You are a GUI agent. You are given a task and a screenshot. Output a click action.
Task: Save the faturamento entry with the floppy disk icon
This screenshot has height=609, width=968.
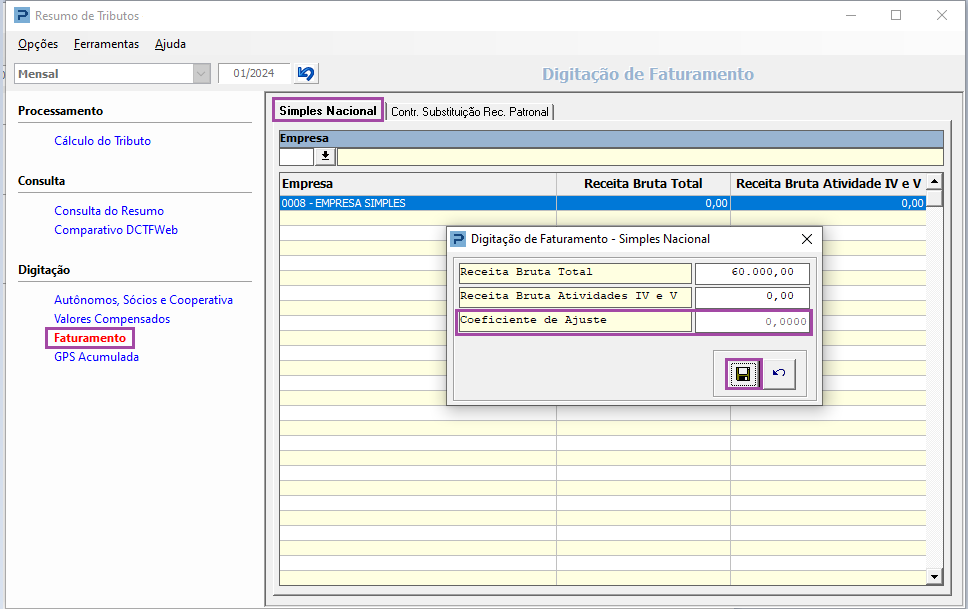point(743,374)
